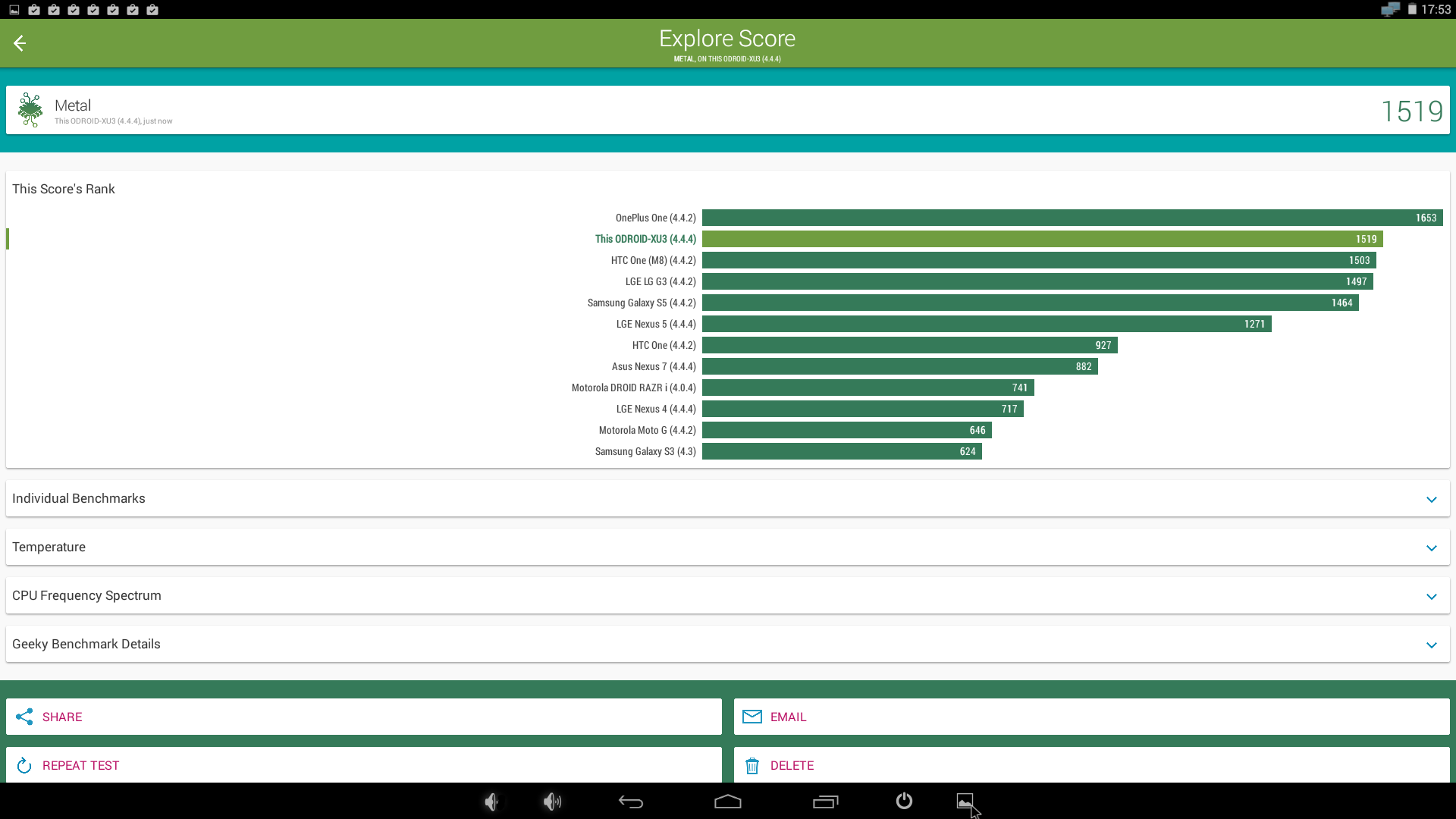Open first image notification icon in status bar
The width and height of the screenshot is (1456, 819).
click(14, 10)
